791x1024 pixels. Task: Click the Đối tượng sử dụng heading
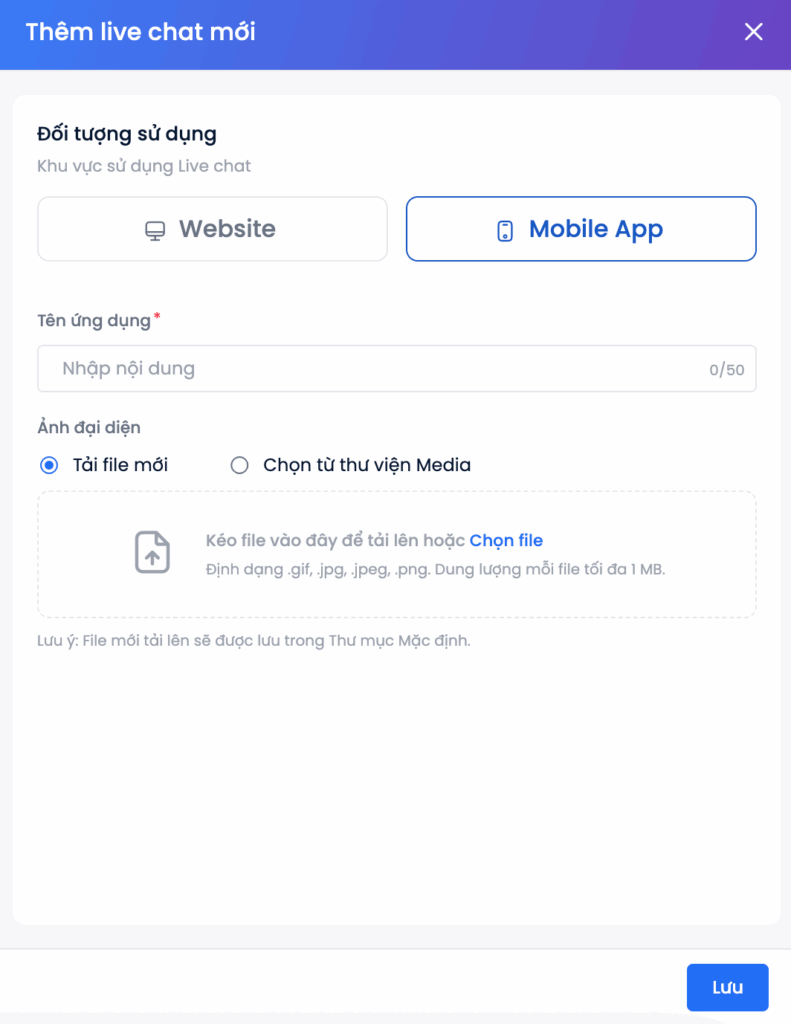tap(127, 134)
